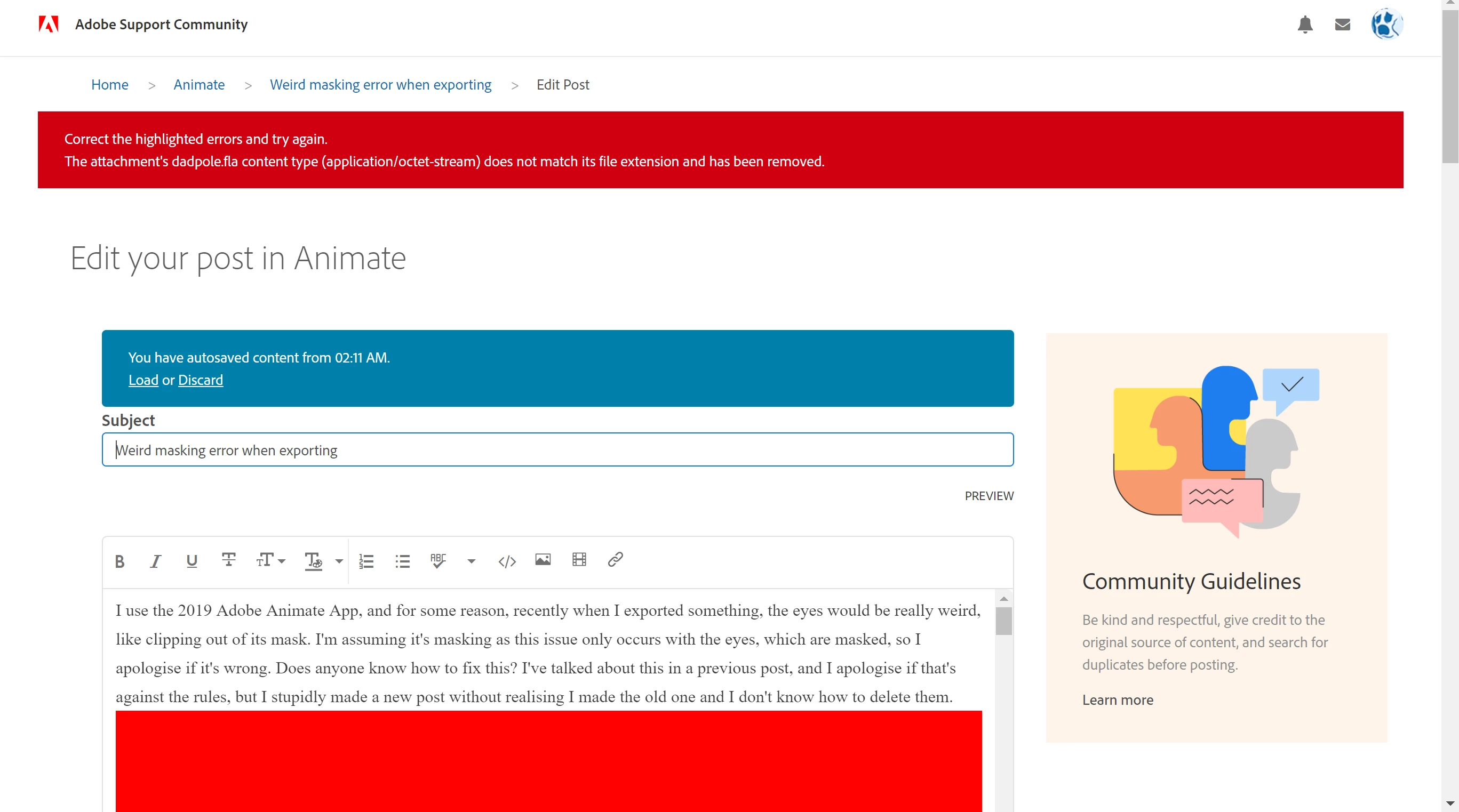
Task: Click the dadpole.fla attachment error message
Action: coord(444,162)
